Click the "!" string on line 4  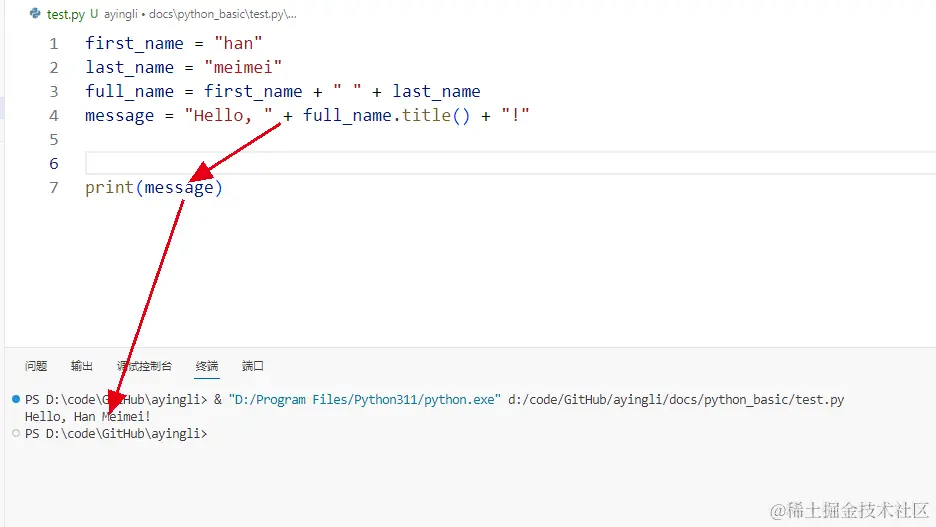tap(516, 115)
